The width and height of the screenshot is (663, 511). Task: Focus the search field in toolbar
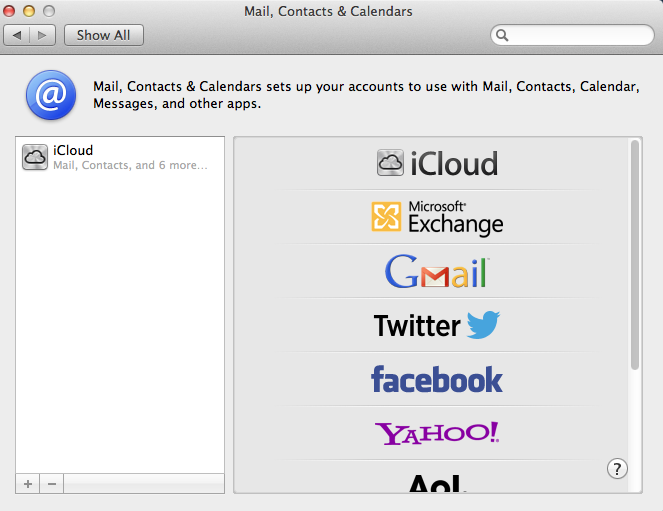(x=572, y=35)
